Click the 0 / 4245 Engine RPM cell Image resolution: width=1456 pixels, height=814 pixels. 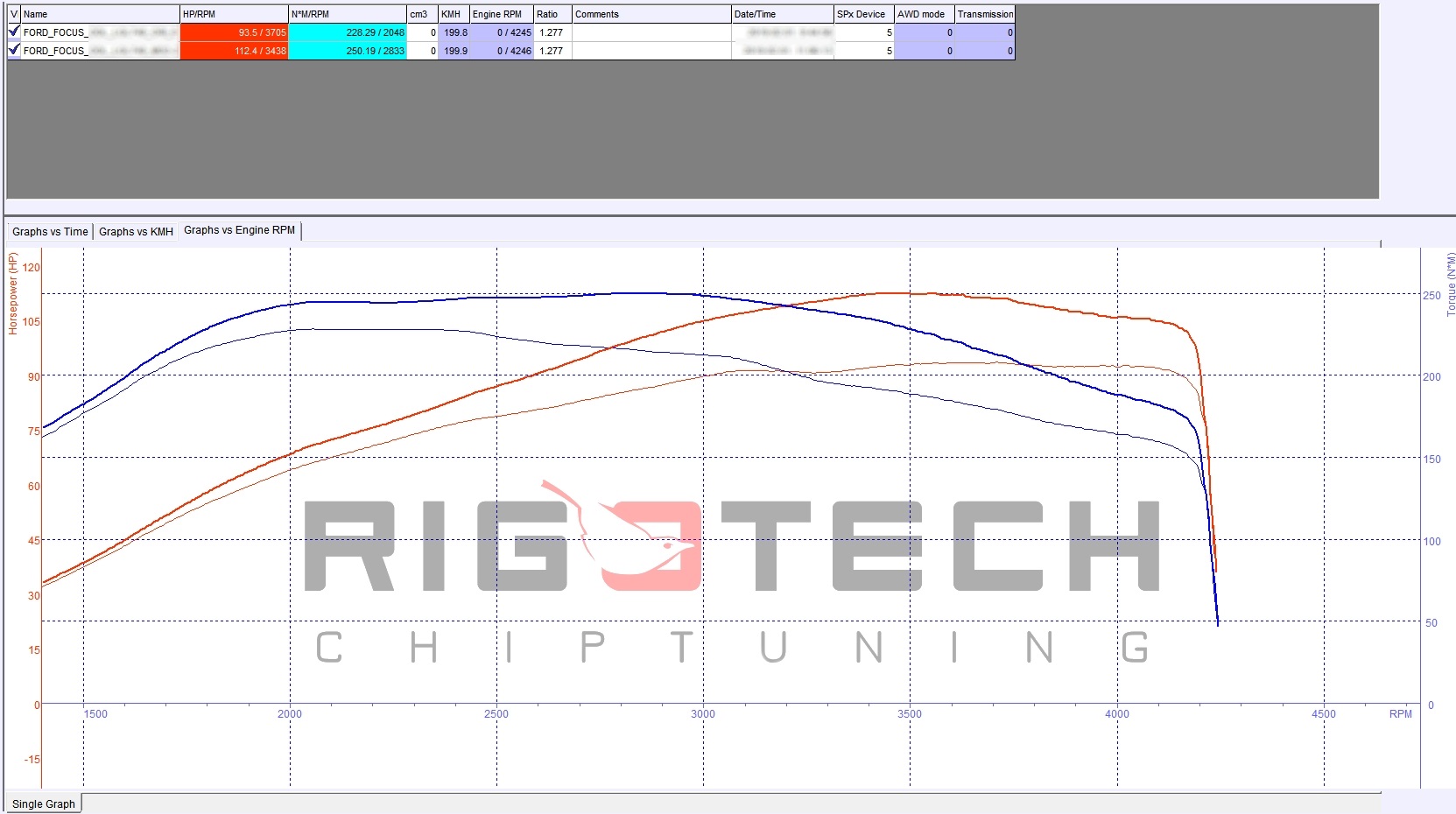(502, 32)
